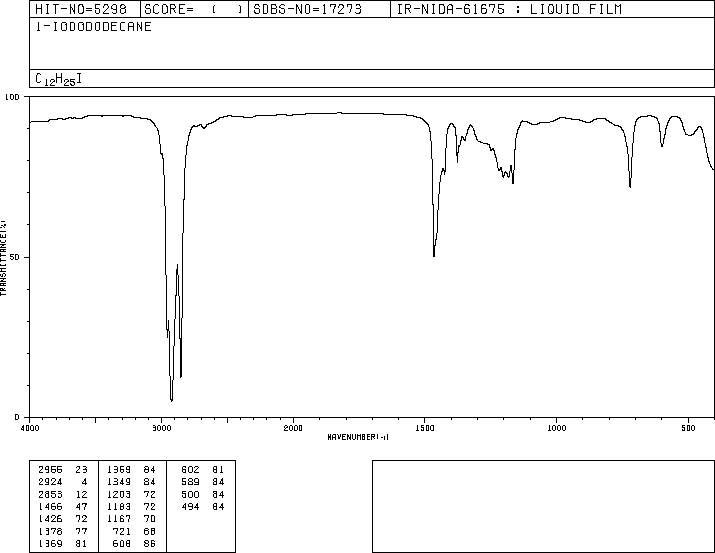Click the WAVENUMBER x-axis title
The height and width of the screenshot is (553, 715).
pyautogui.click(x=358, y=437)
